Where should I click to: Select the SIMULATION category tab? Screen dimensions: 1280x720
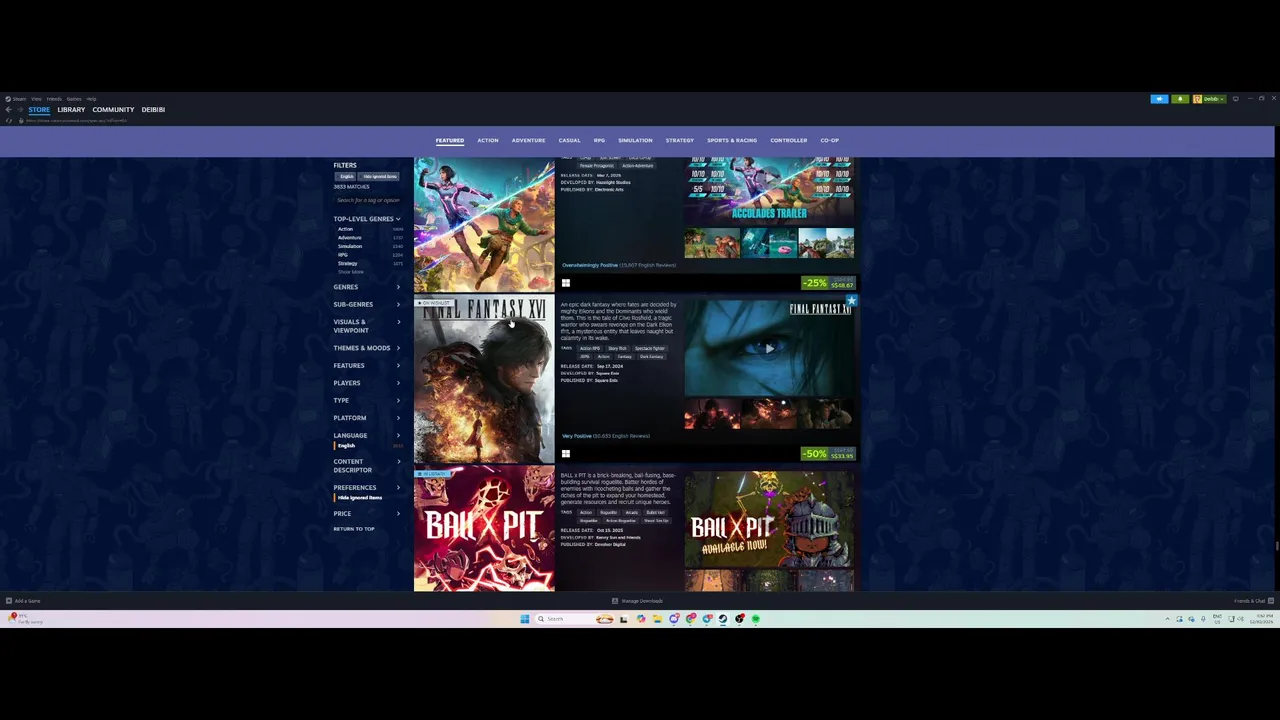635,140
